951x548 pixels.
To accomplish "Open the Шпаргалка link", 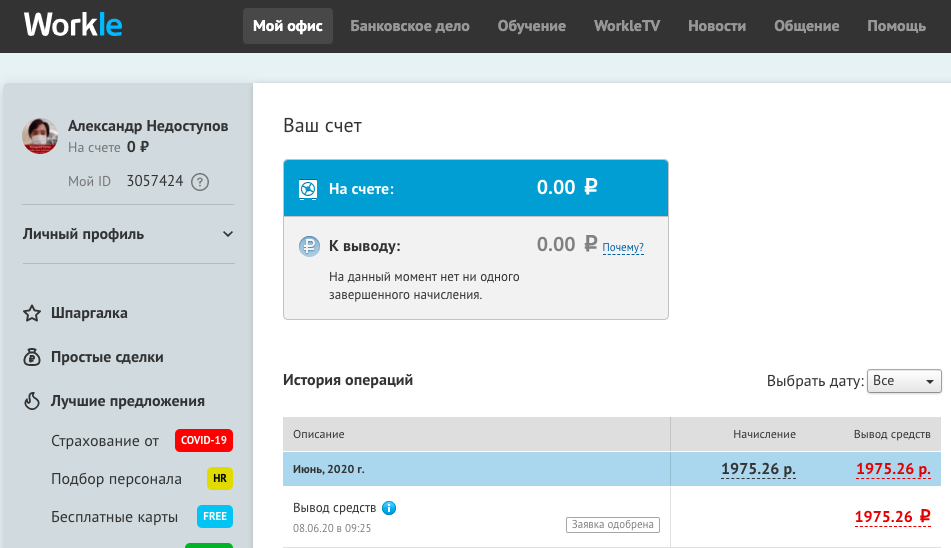I will pos(89,313).
